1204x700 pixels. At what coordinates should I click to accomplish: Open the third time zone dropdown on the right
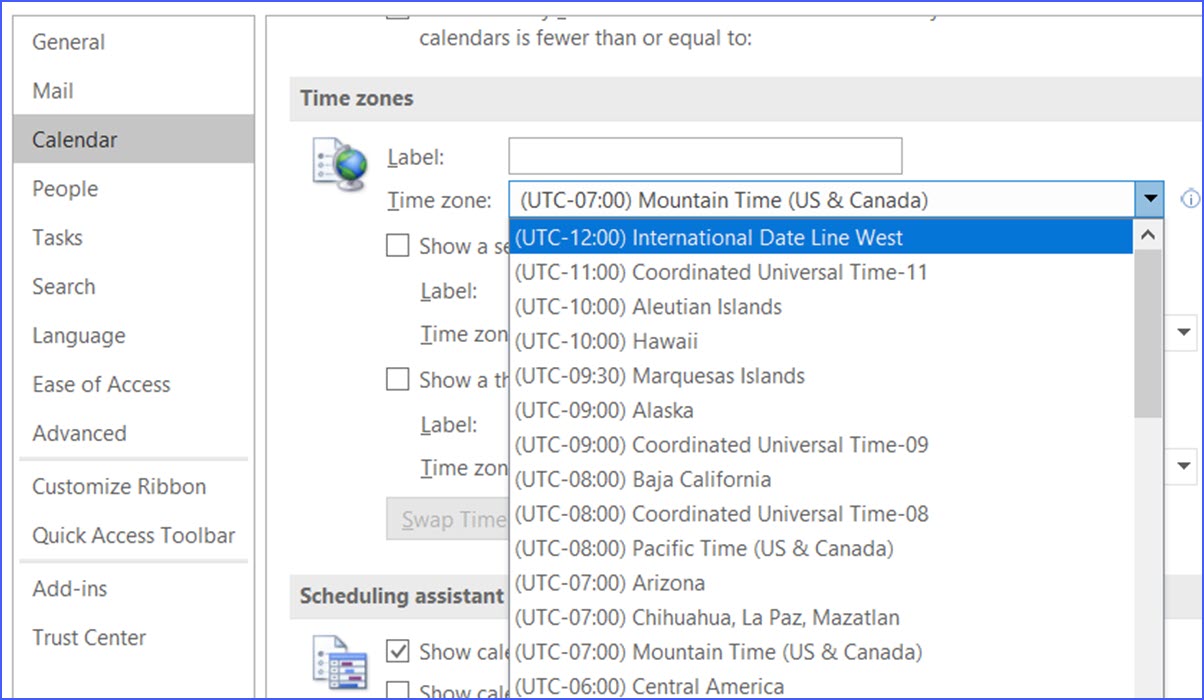(1184, 466)
